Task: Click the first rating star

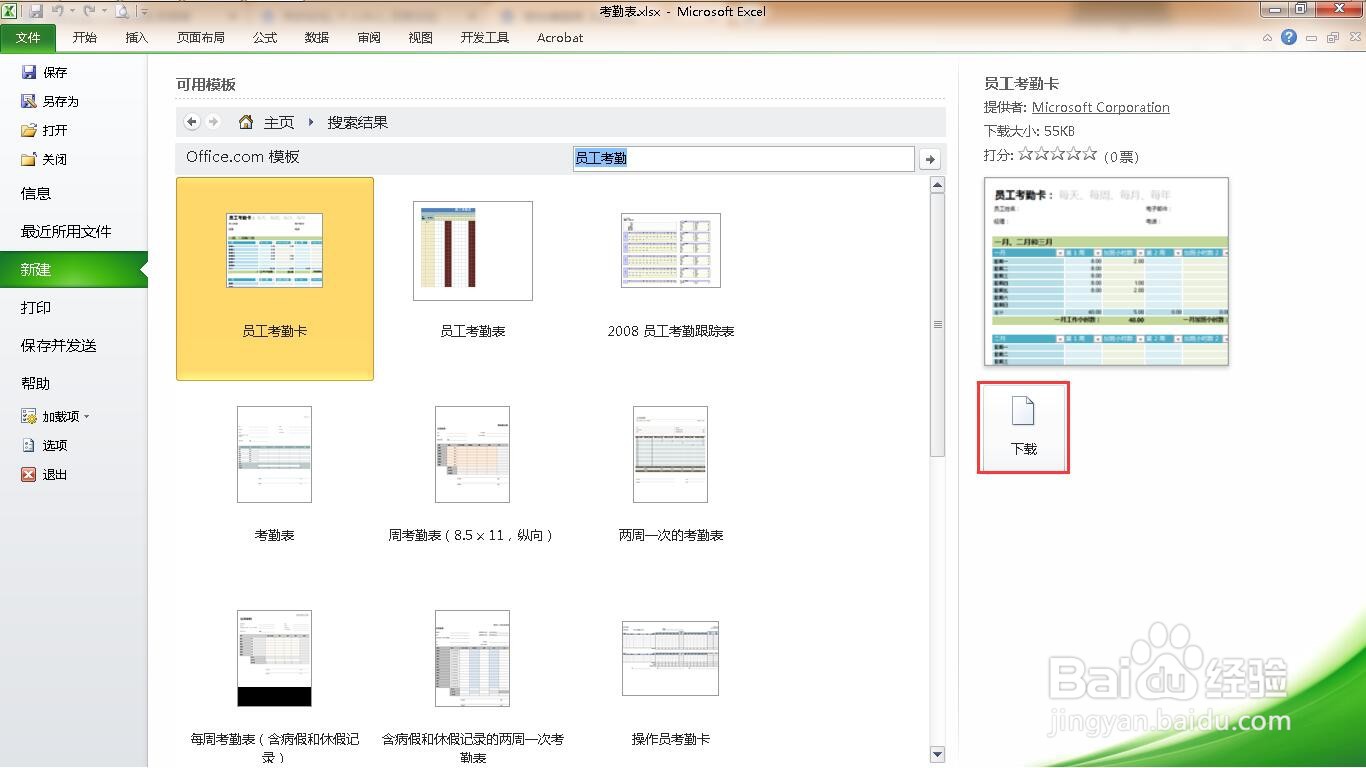Action: point(1026,154)
